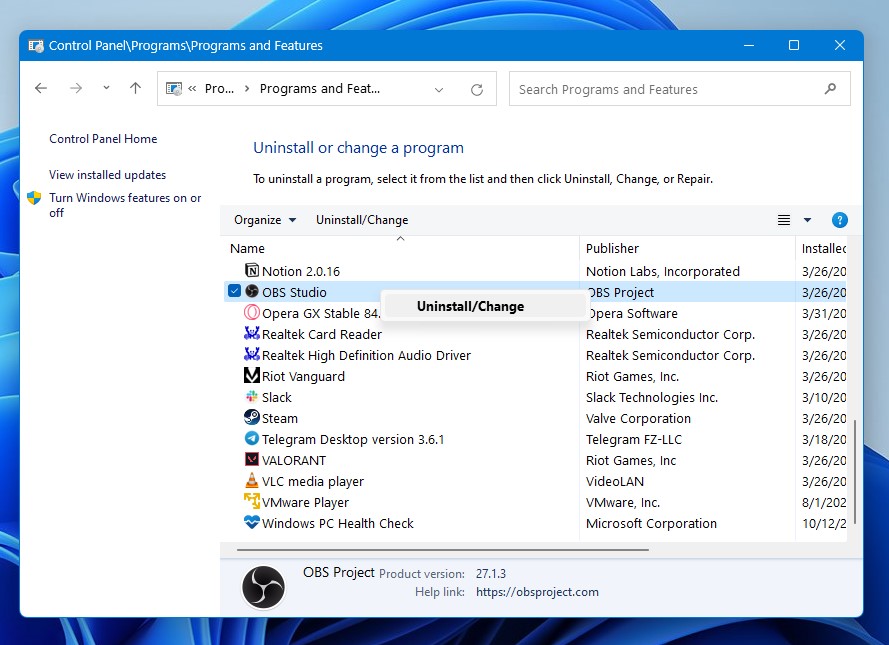Click the Notion app icon in list

coord(252,270)
